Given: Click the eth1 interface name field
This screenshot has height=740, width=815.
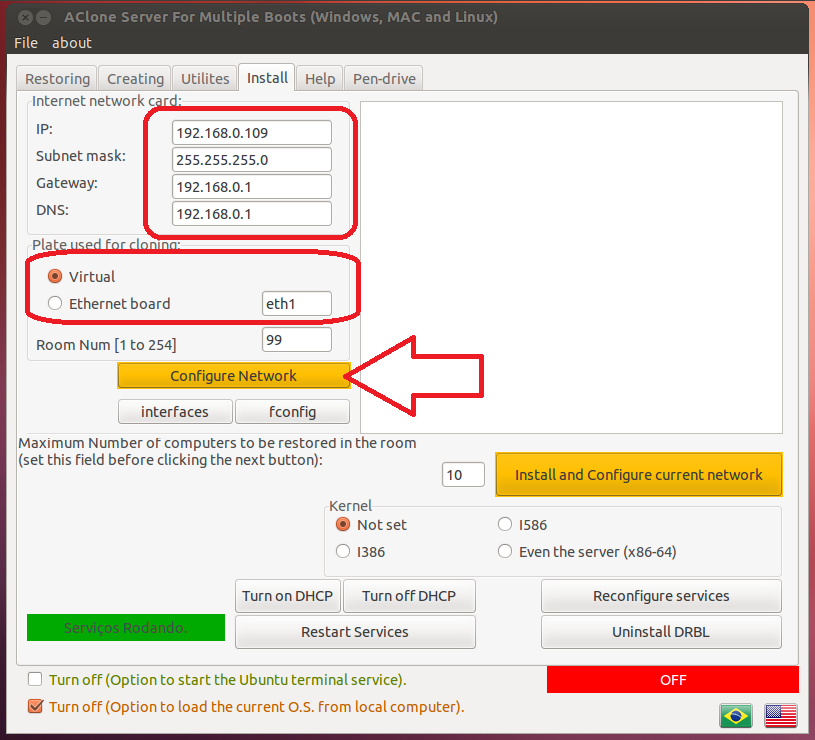Looking at the screenshot, I should coord(297,303).
